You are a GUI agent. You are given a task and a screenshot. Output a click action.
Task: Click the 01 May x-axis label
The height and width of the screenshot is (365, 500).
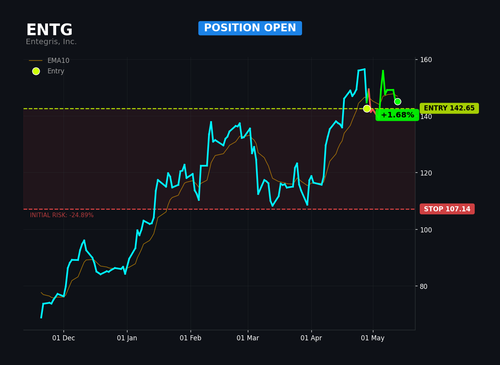click(x=373, y=338)
